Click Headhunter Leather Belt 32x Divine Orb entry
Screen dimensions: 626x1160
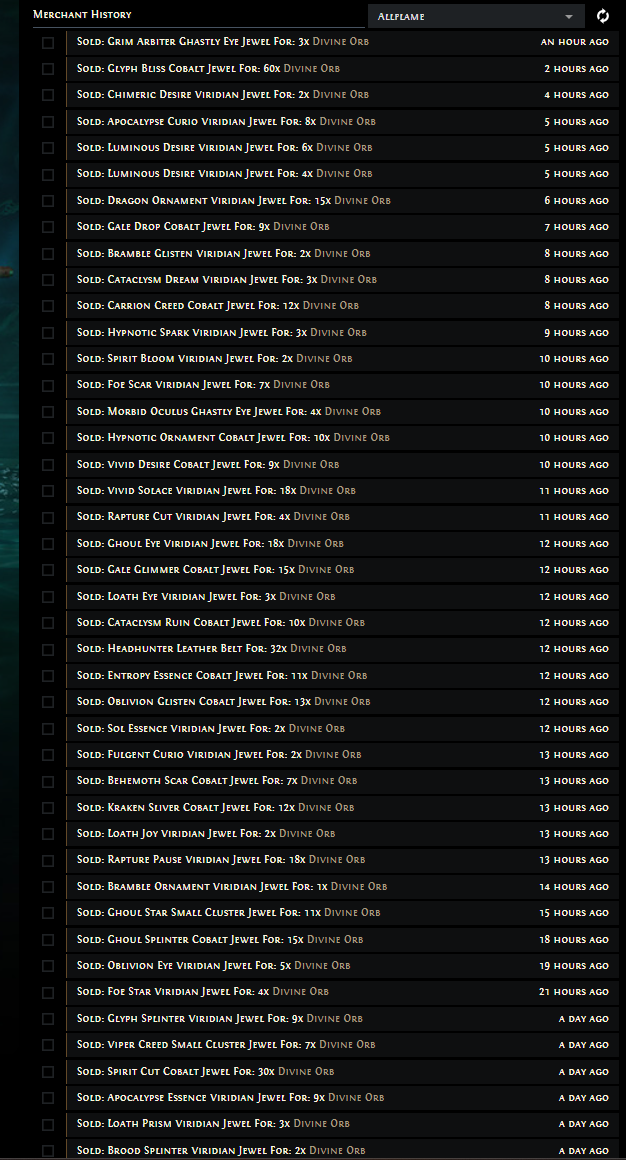click(343, 649)
